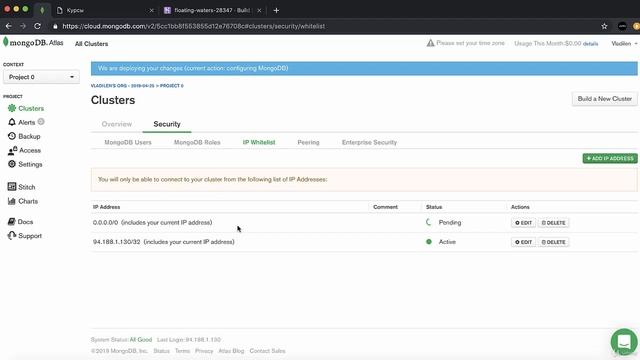Click the browser address bar URL
This screenshot has height=360, width=640.
click(194, 26)
